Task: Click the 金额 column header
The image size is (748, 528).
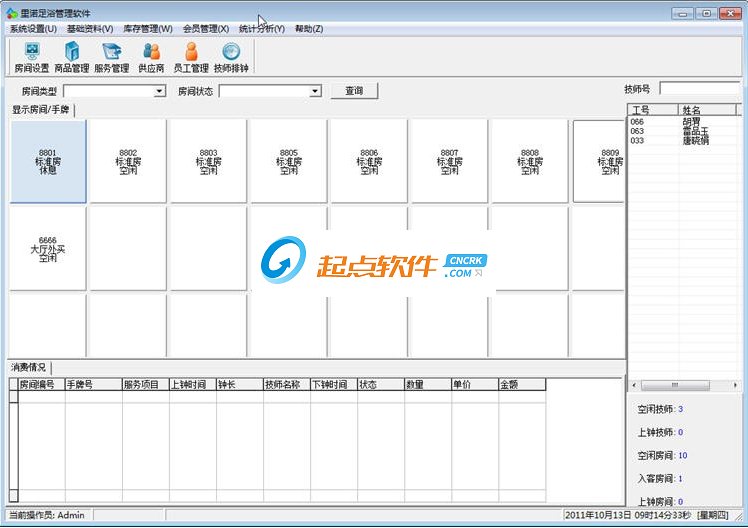Action: (522, 384)
